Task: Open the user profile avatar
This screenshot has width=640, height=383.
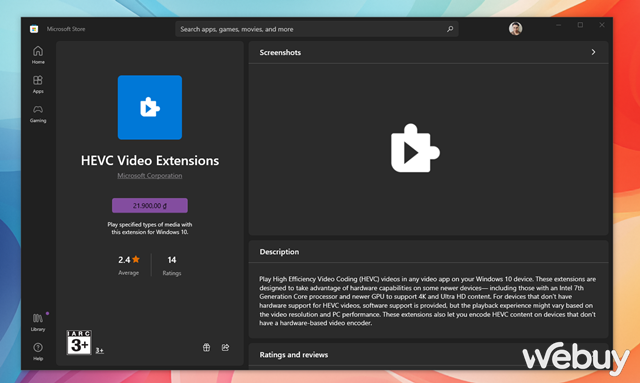Action: tap(516, 29)
